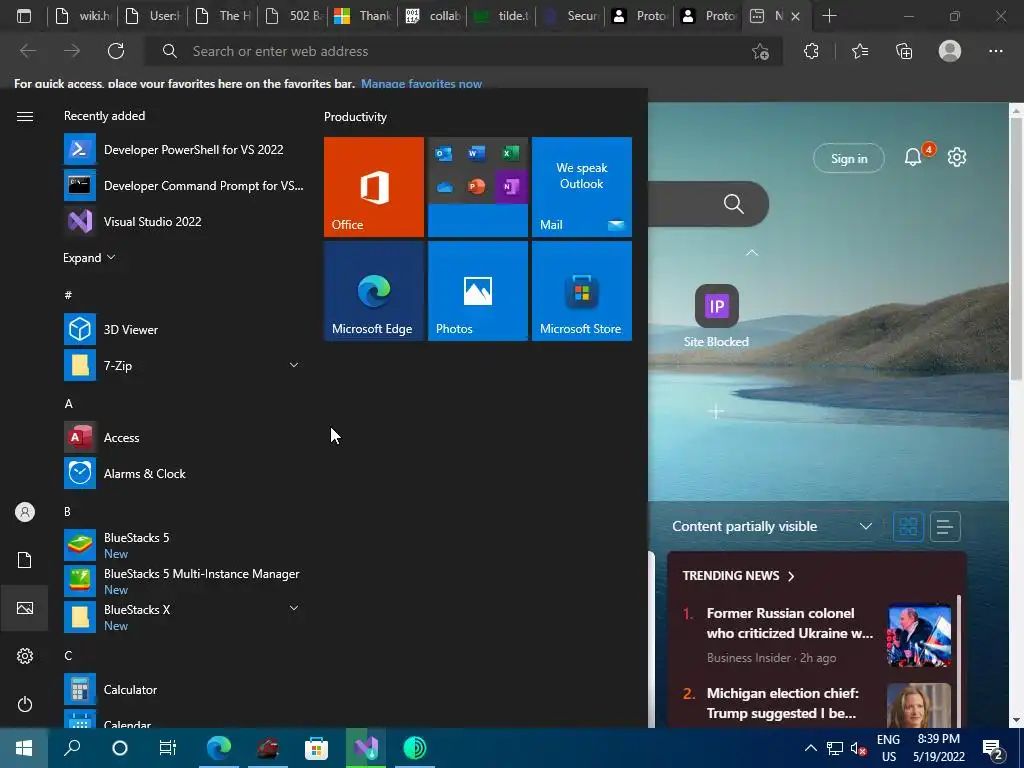Launch Developer Command Prompt for VS
This screenshot has height=768, width=1024.
point(184,185)
